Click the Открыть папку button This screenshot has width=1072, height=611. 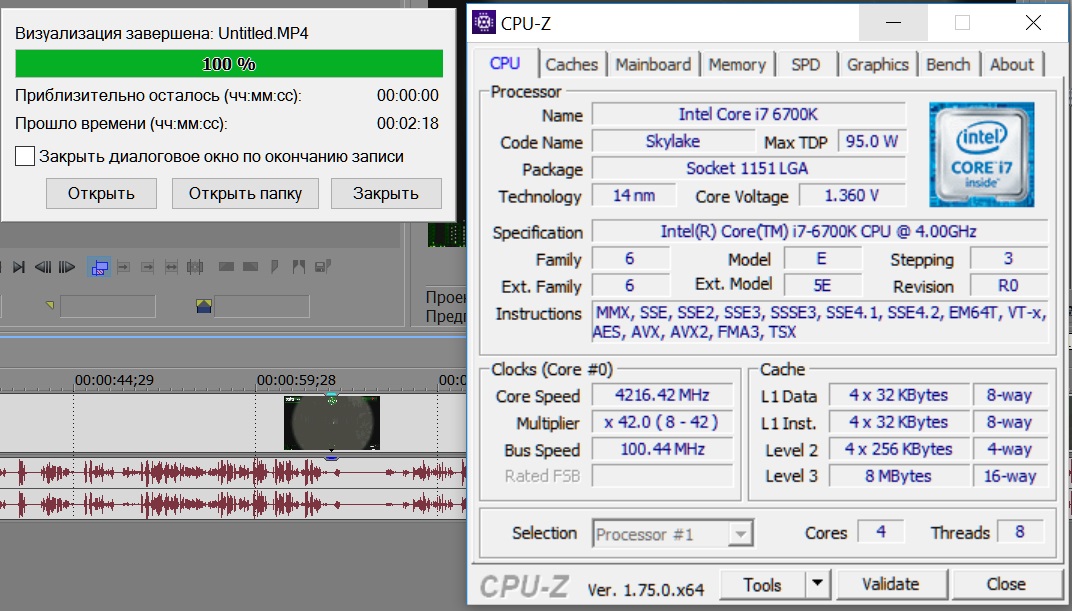[245, 193]
